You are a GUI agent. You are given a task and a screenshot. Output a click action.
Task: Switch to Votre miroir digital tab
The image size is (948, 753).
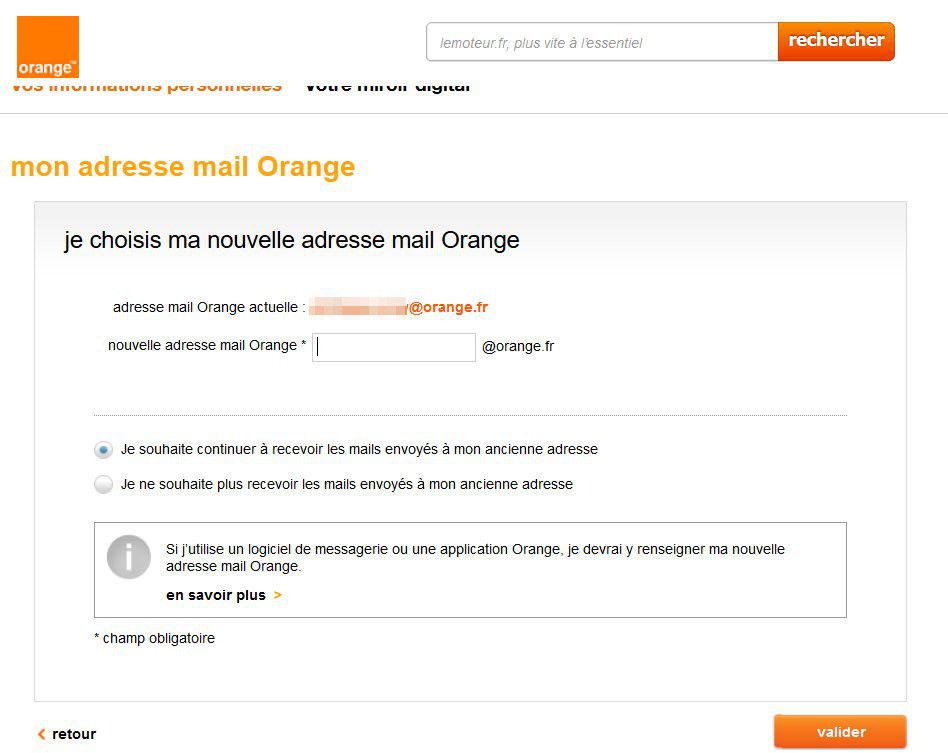(x=387, y=88)
